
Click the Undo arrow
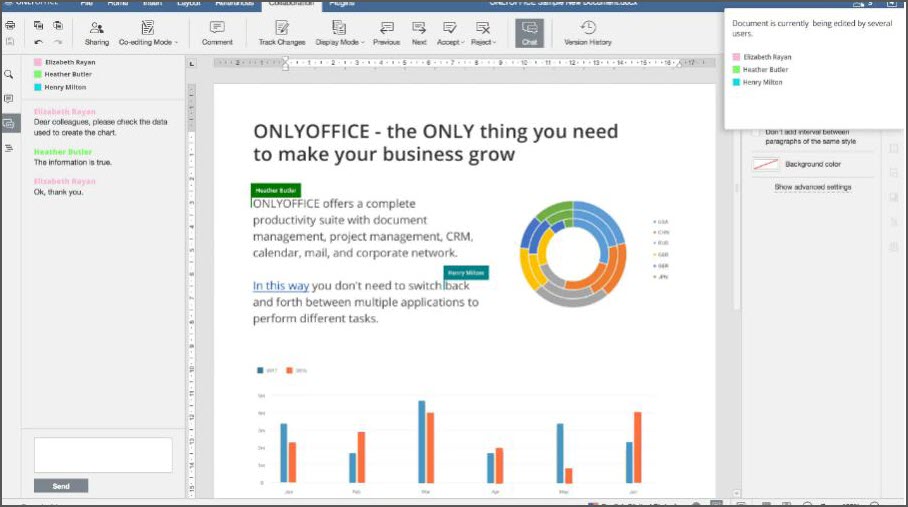[x=38, y=42]
